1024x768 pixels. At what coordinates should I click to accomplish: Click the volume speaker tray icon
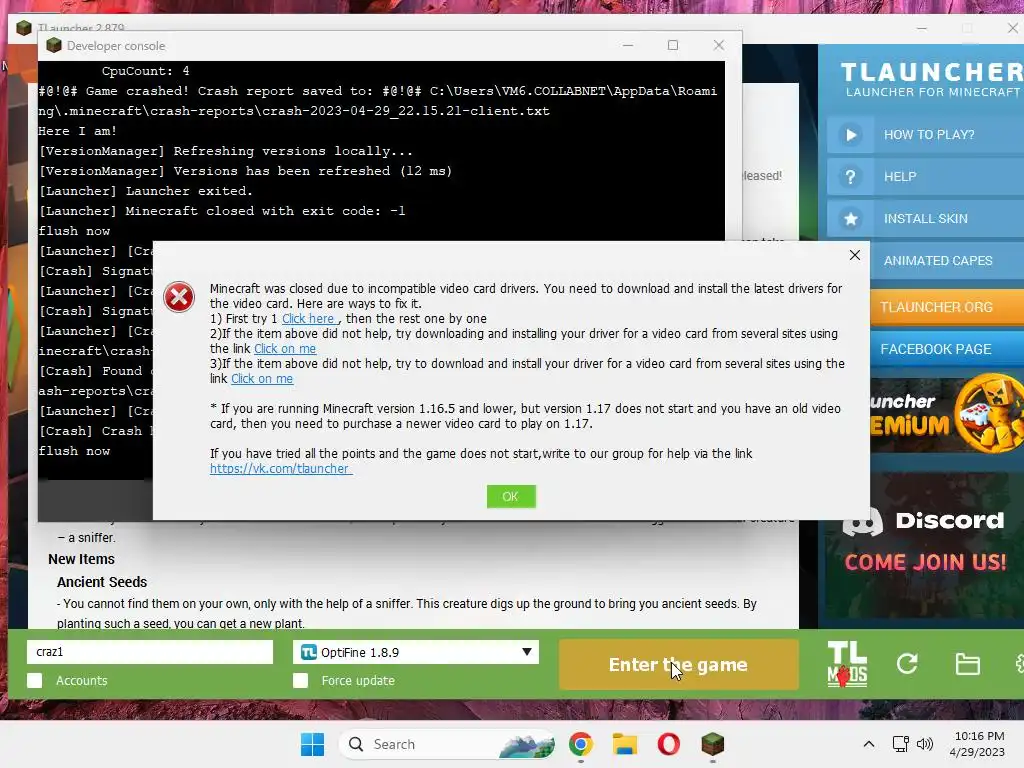924,744
